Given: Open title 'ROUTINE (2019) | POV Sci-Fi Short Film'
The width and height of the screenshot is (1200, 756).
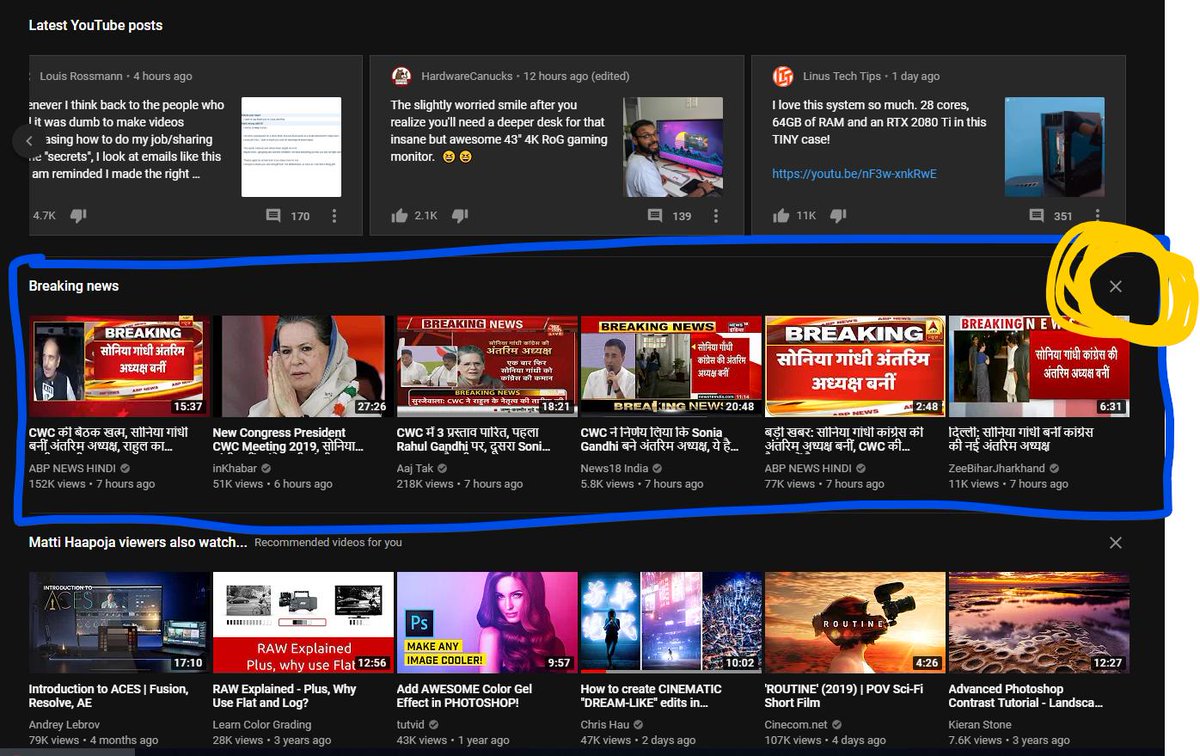Looking at the screenshot, I should 844,696.
